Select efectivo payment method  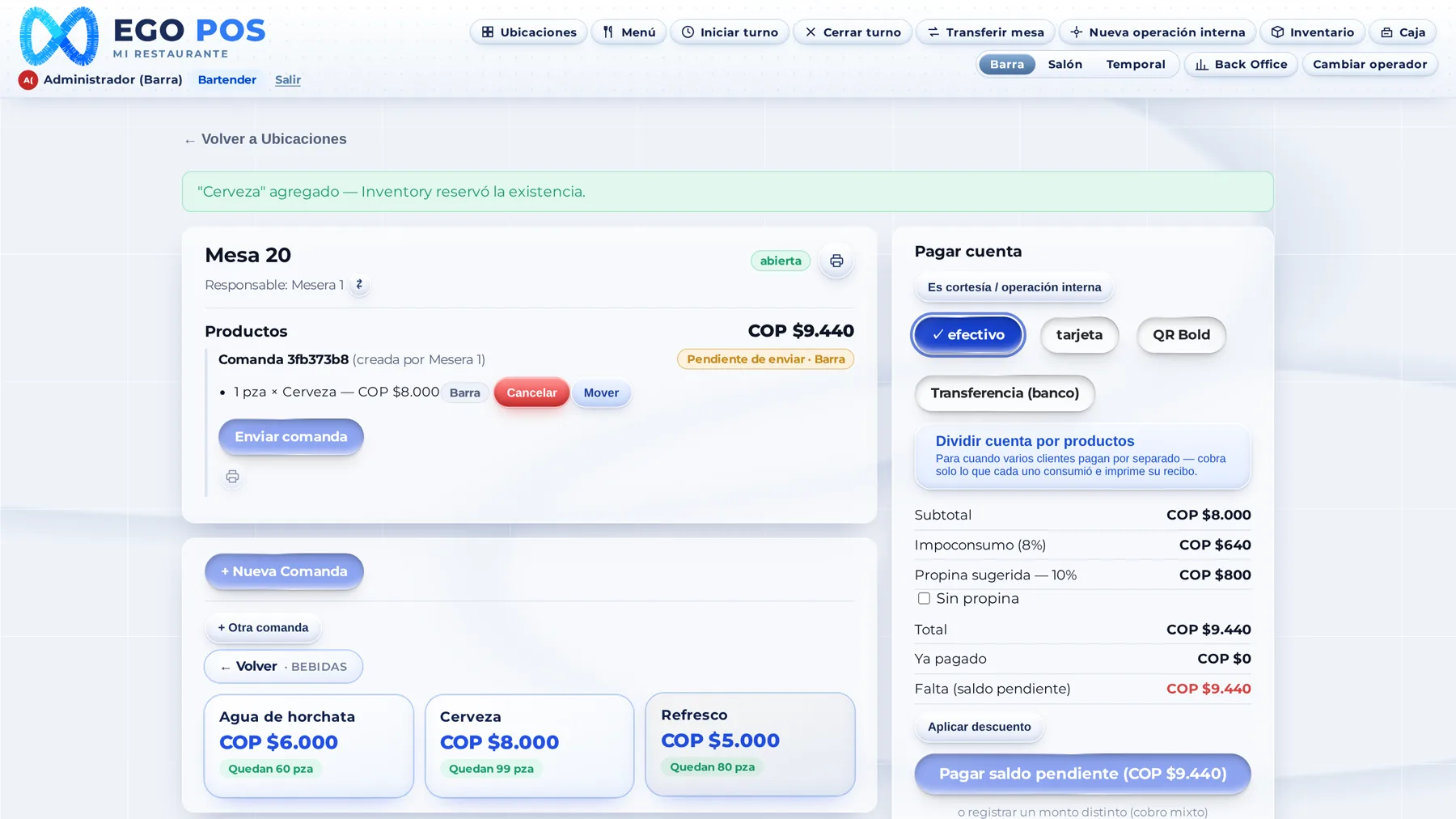tap(968, 335)
